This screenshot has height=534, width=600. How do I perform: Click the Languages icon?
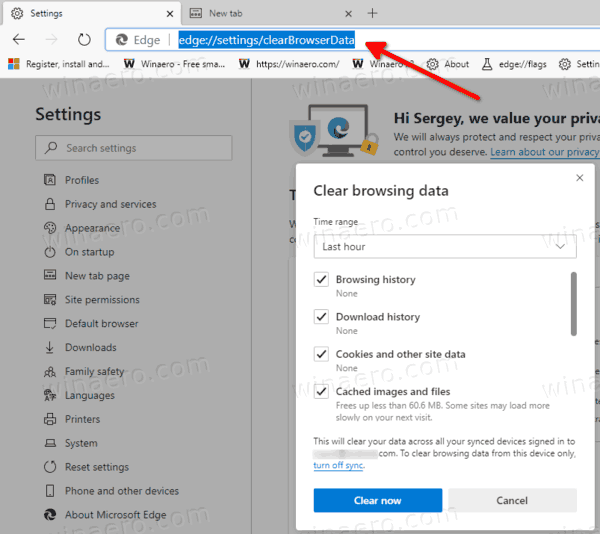pyautogui.click(x=50, y=395)
